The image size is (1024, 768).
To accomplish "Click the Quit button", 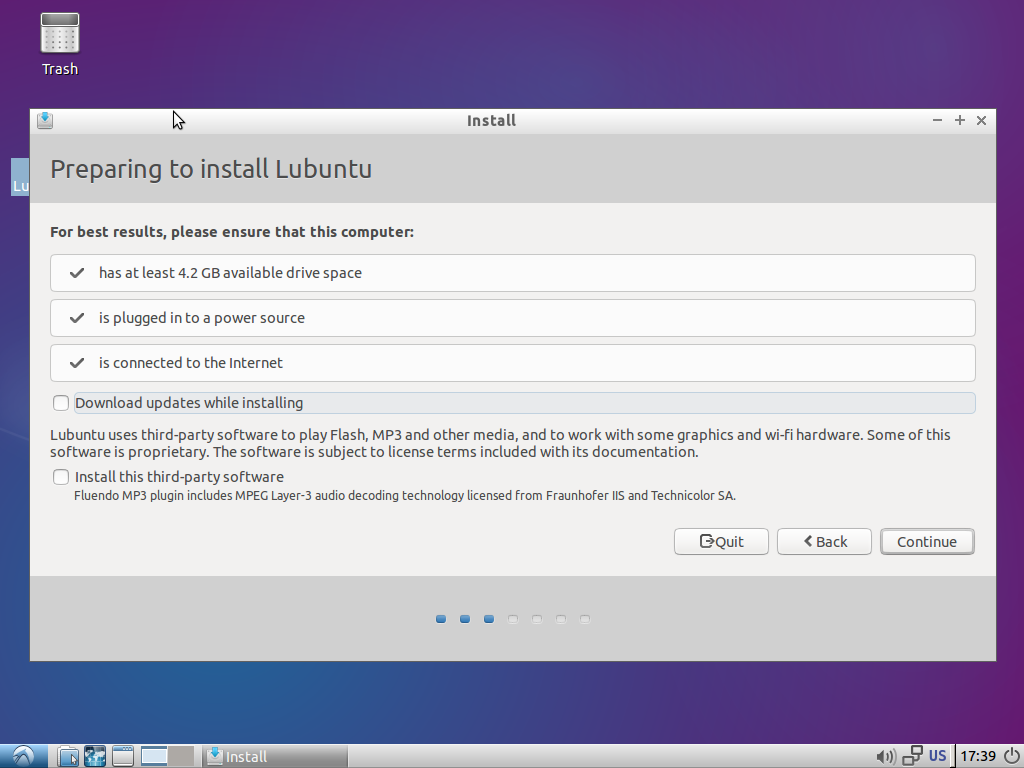I will point(721,541).
